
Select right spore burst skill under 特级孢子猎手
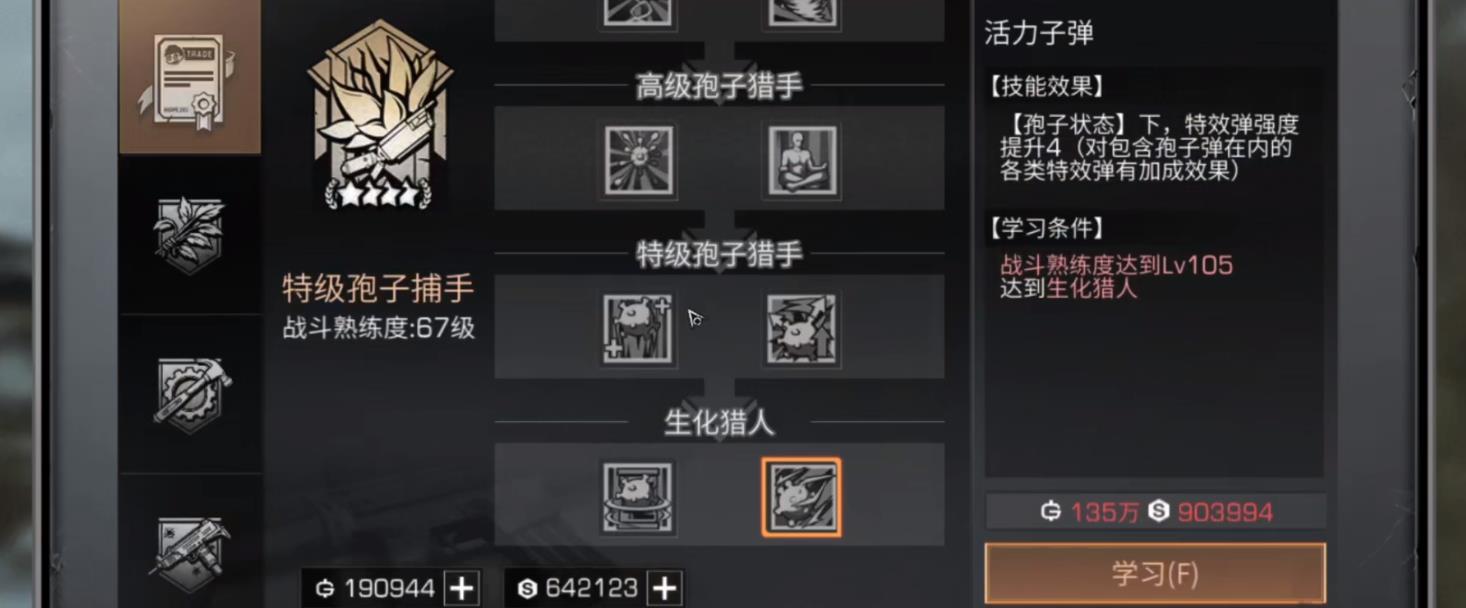[802, 329]
